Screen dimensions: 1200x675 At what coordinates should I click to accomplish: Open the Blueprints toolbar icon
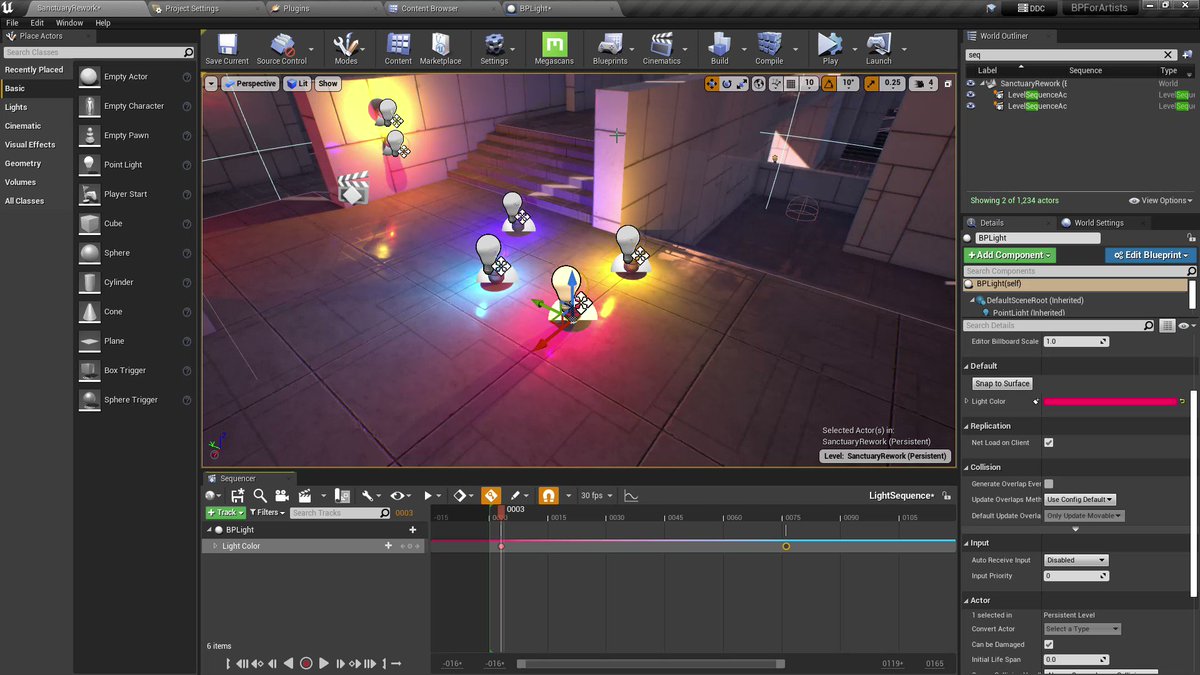pyautogui.click(x=609, y=48)
